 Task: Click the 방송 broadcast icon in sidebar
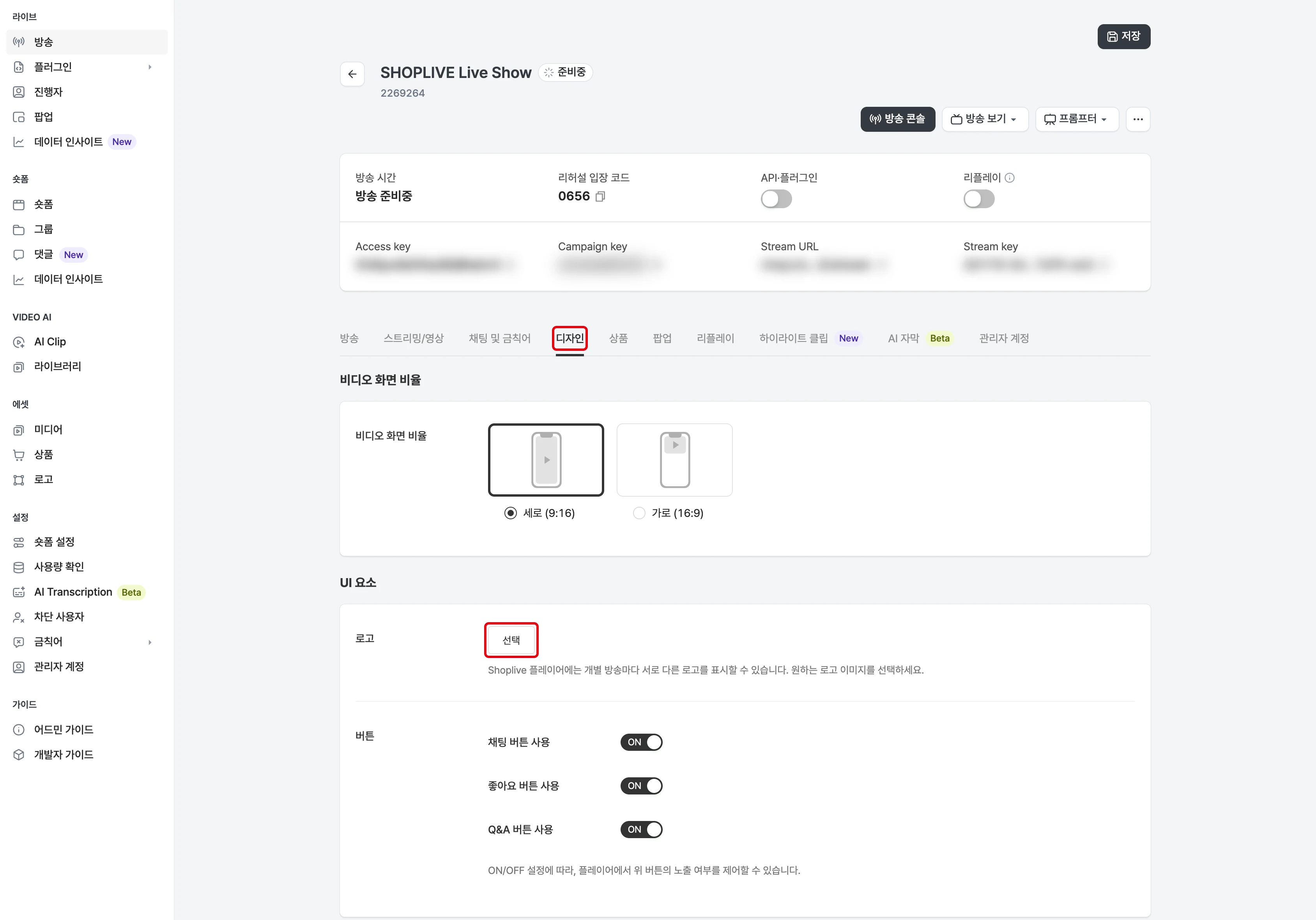[19, 42]
